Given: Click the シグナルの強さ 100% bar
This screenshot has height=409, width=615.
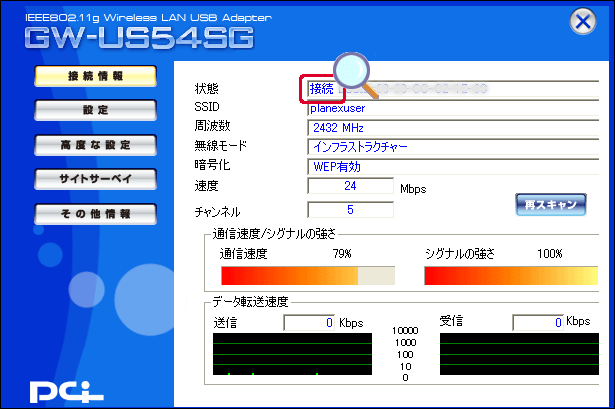Looking at the screenshot, I should click(x=511, y=275).
